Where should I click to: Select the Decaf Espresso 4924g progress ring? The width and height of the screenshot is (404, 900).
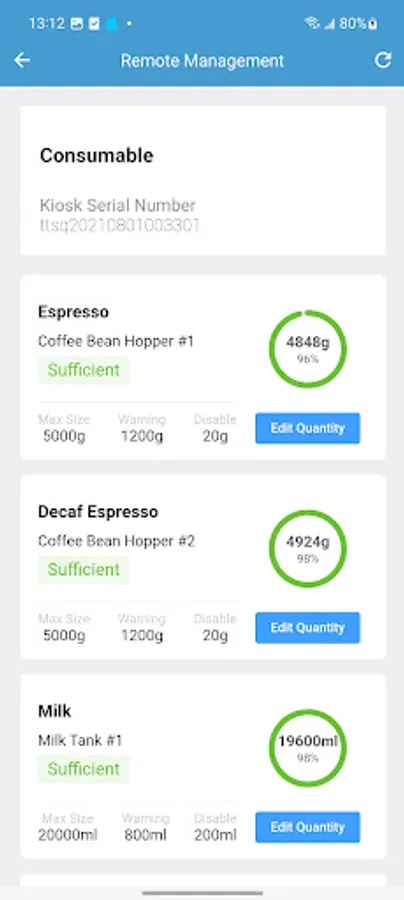pos(308,548)
